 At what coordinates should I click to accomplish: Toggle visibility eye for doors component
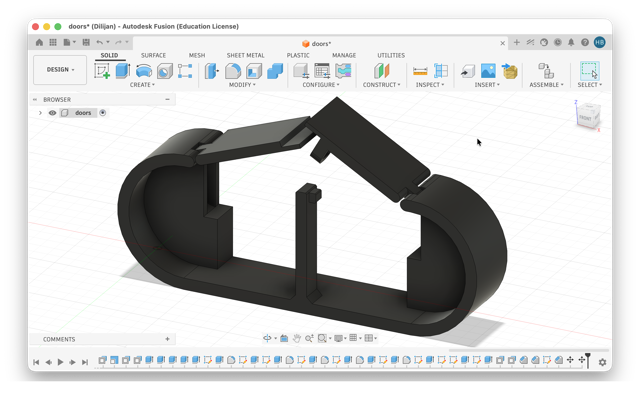[52, 113]
